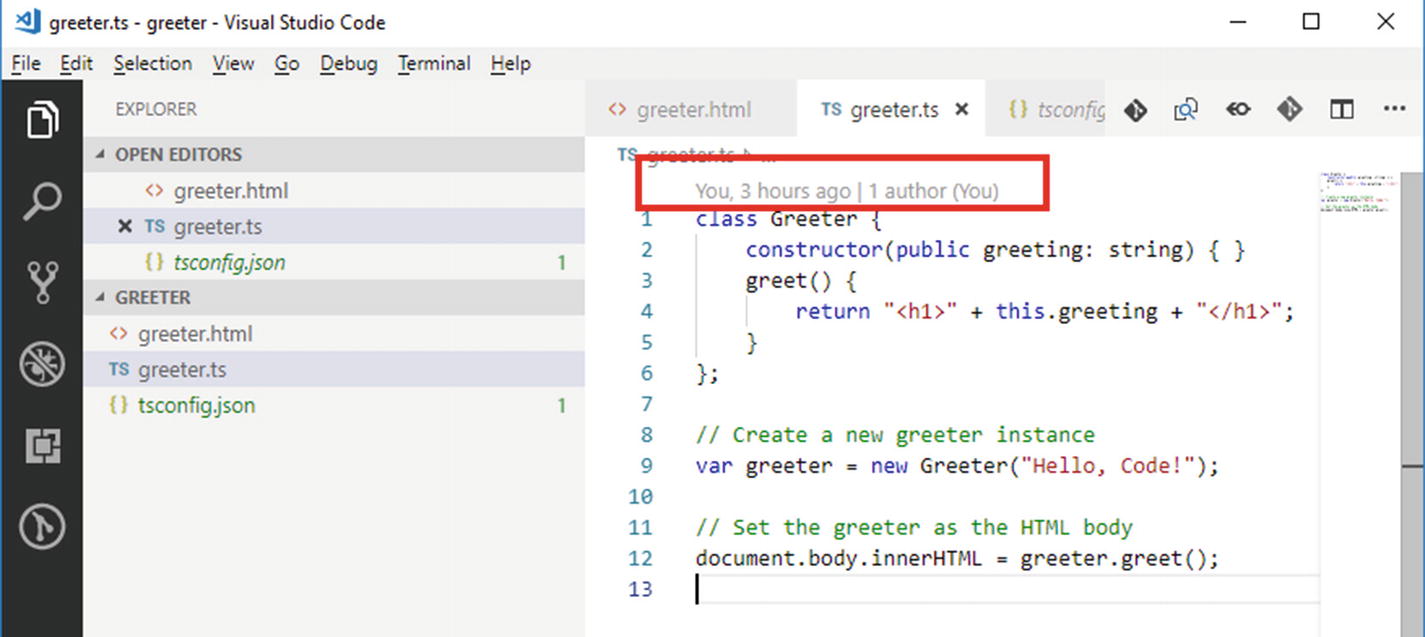Open the GitLens view in activity bar
The height and width of the screenshot is (637, 1425).
[x=42, y=526]
